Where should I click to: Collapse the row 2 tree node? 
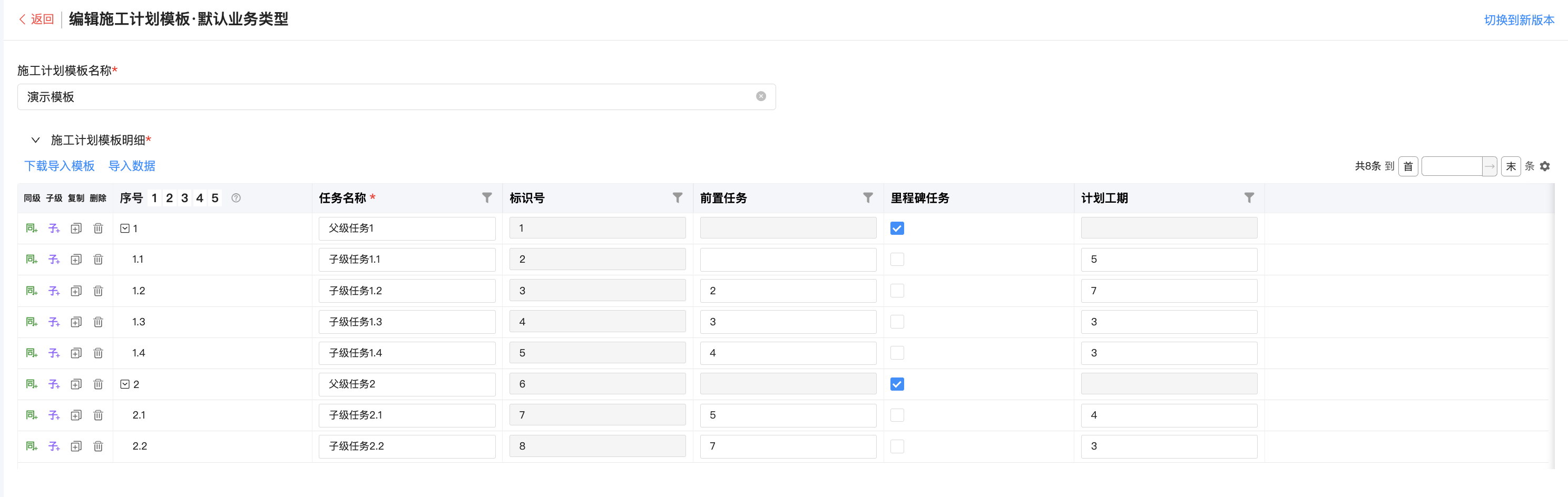125,384
